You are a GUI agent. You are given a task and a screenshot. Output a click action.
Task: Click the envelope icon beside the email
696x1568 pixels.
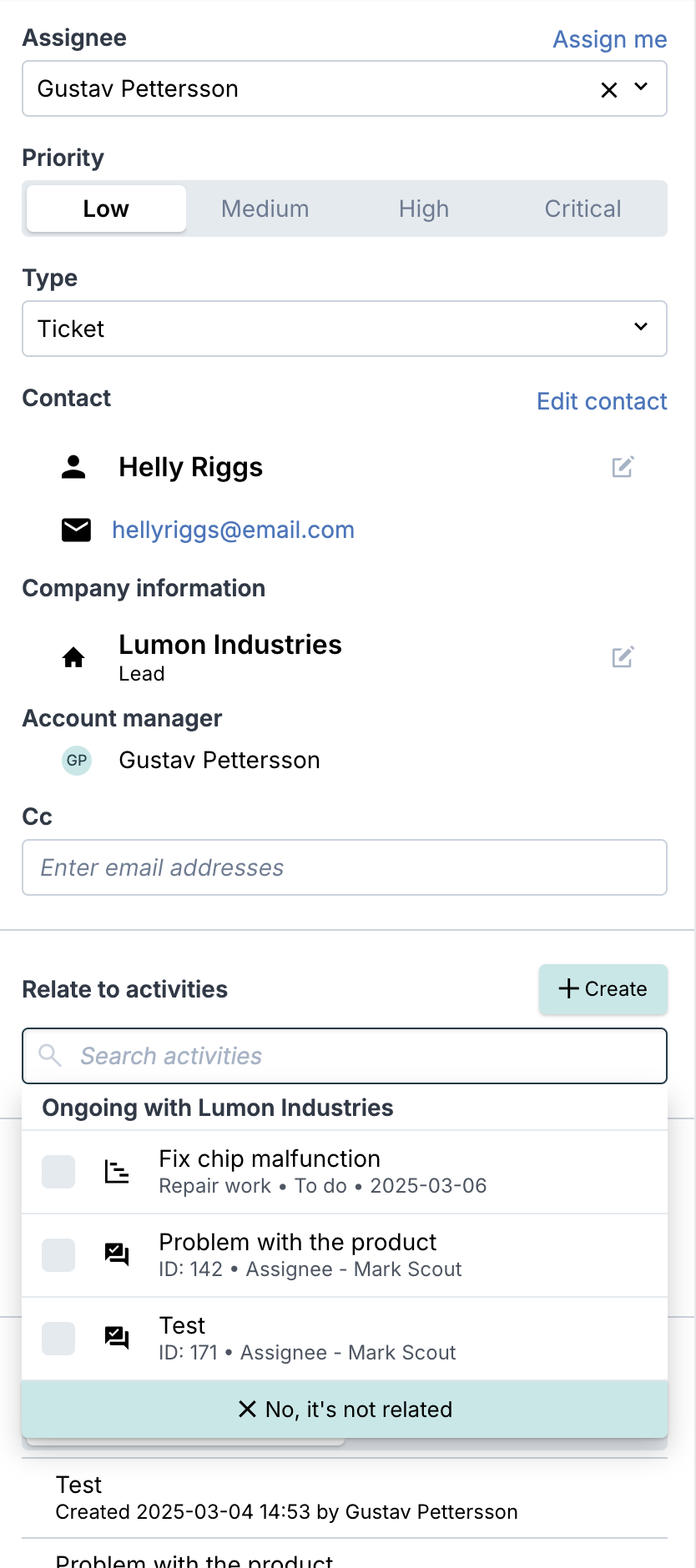(x=76, y=530)
